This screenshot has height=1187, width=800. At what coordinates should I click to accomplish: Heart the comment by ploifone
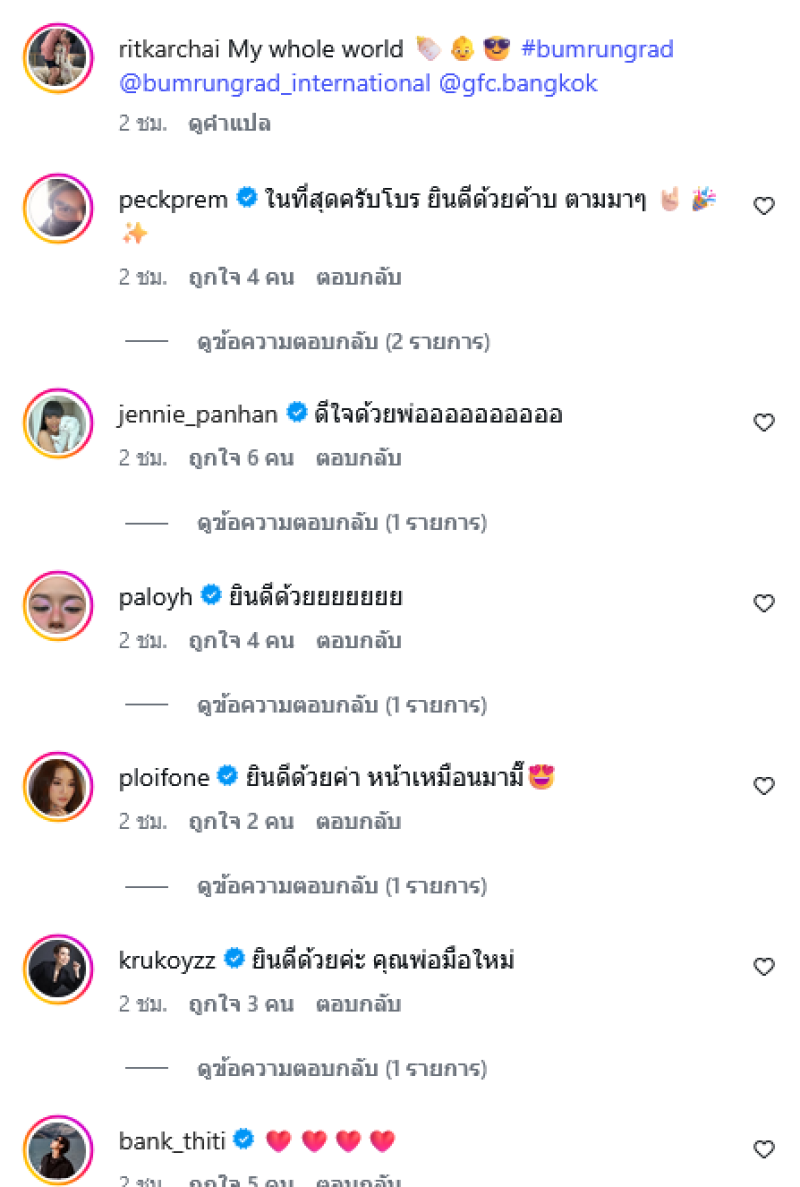764,786
